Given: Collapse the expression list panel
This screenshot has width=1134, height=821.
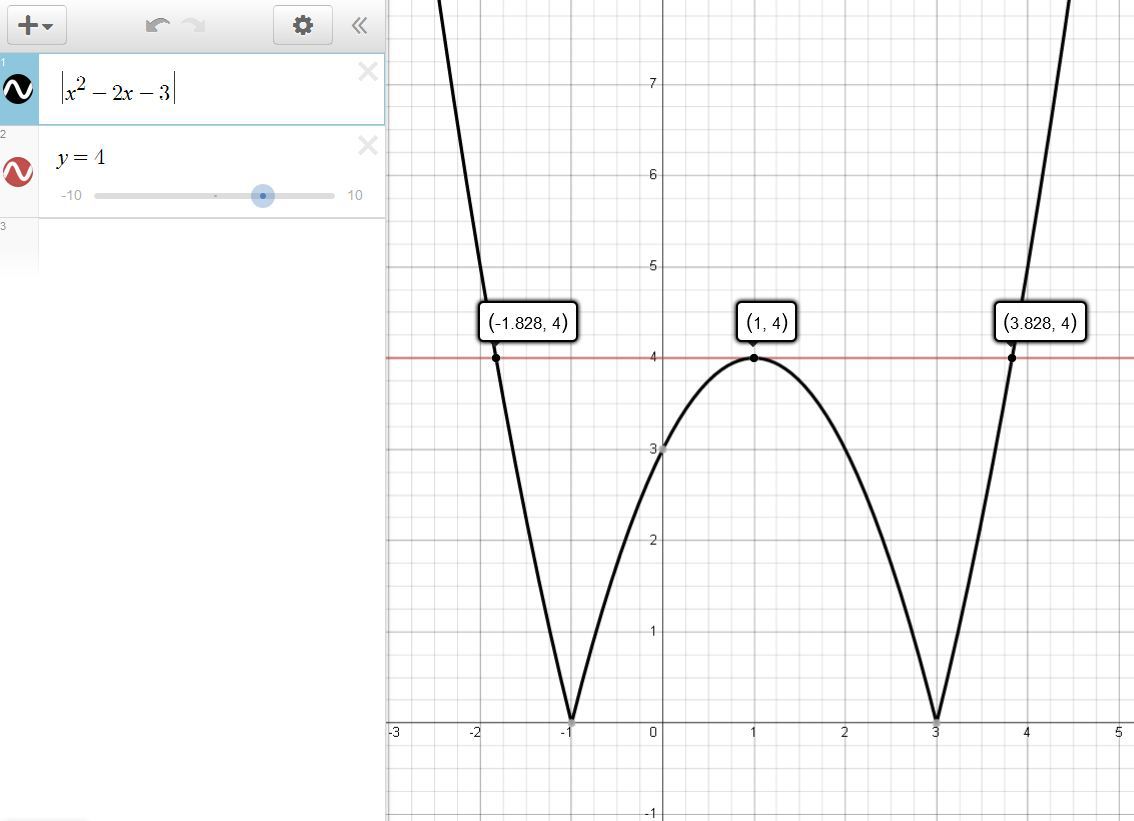Looking at the screenshot, I should (359, 26).
